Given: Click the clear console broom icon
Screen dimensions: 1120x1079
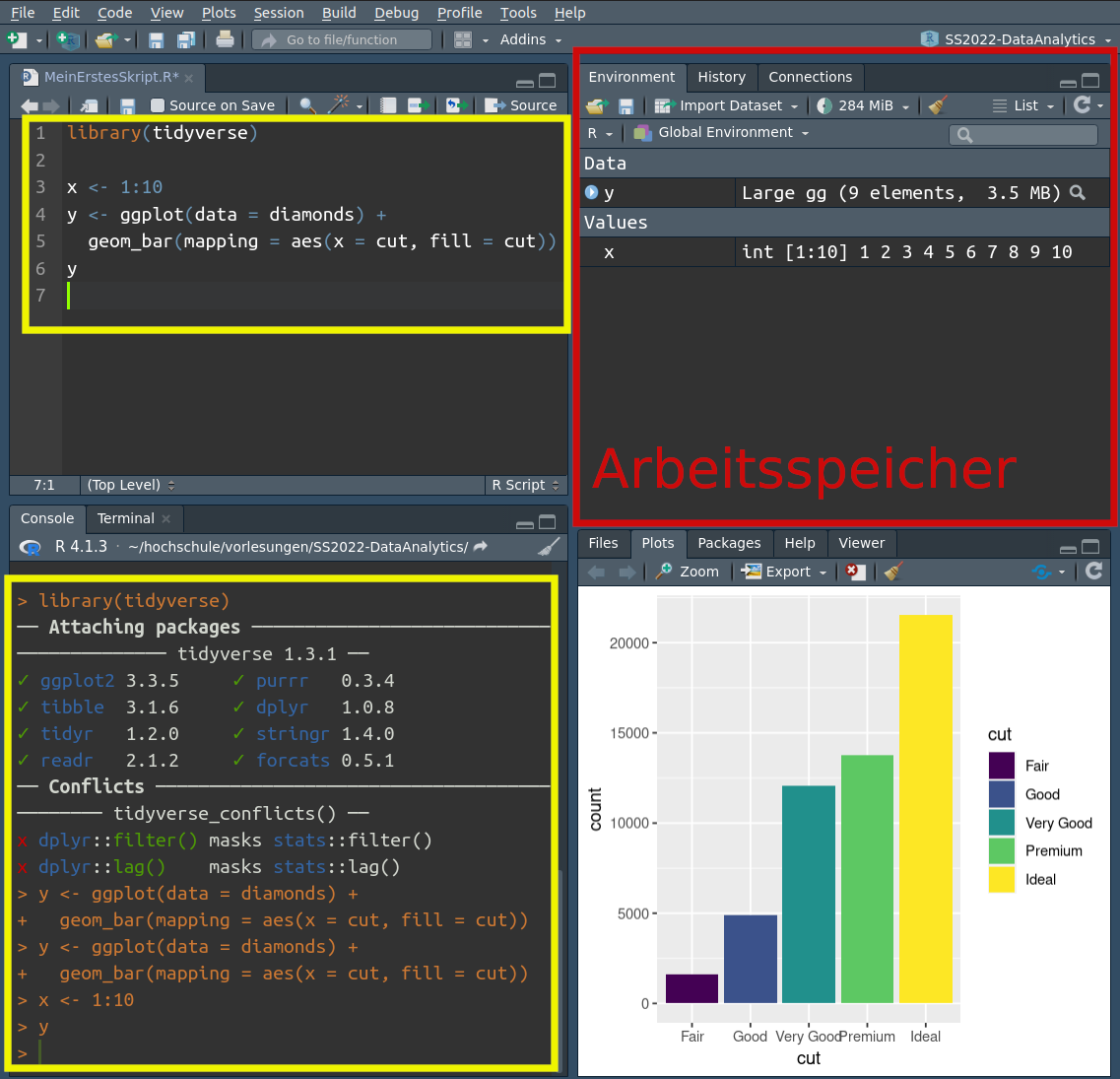Looking at the screenshot, I should [x=549, y=547].
